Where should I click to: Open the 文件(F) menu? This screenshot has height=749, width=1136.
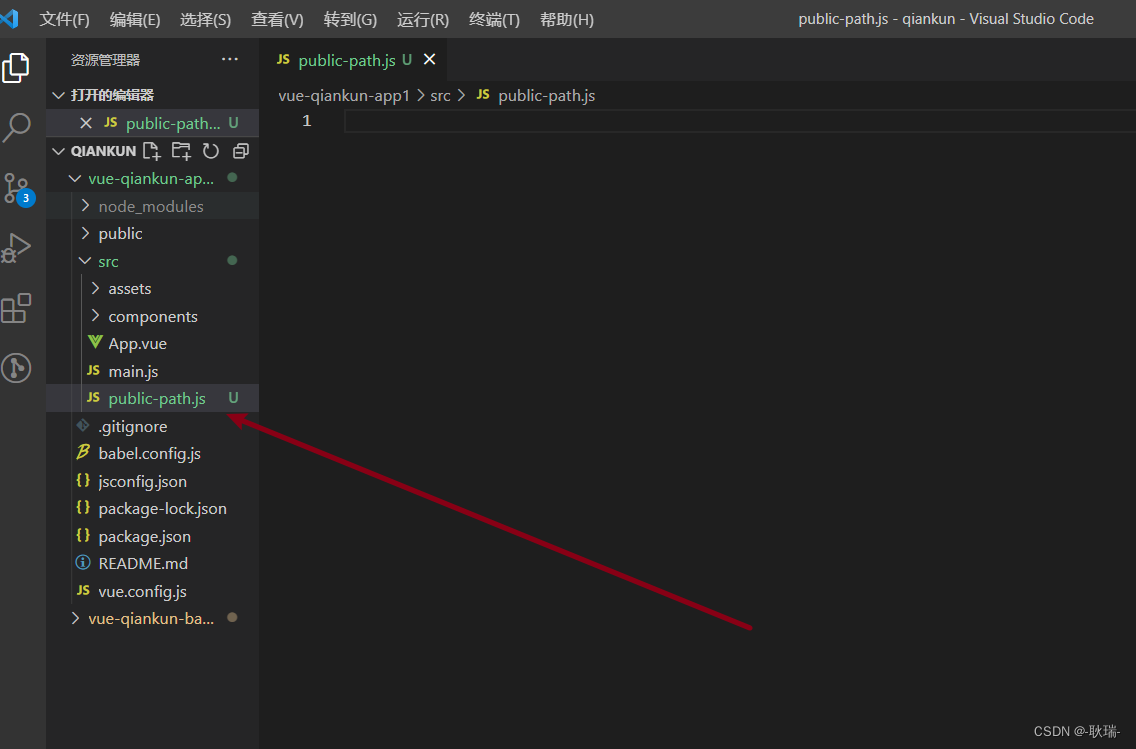pos(64,20)
